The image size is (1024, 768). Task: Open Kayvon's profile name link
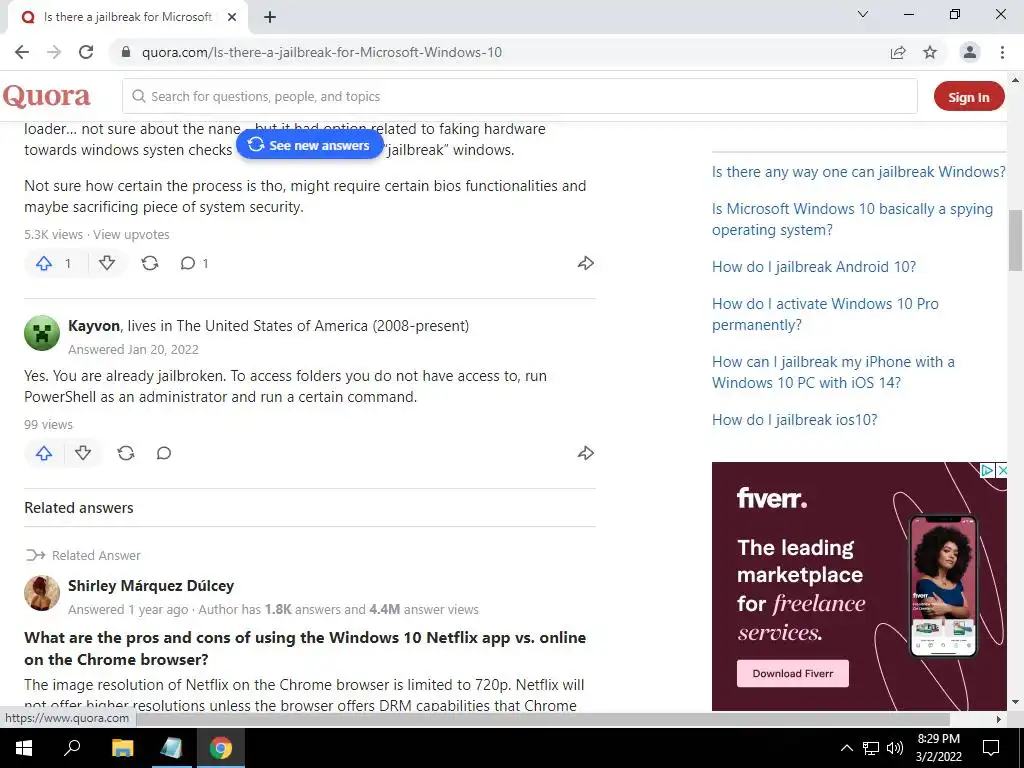pyautogui.click(x=94, y=326)
